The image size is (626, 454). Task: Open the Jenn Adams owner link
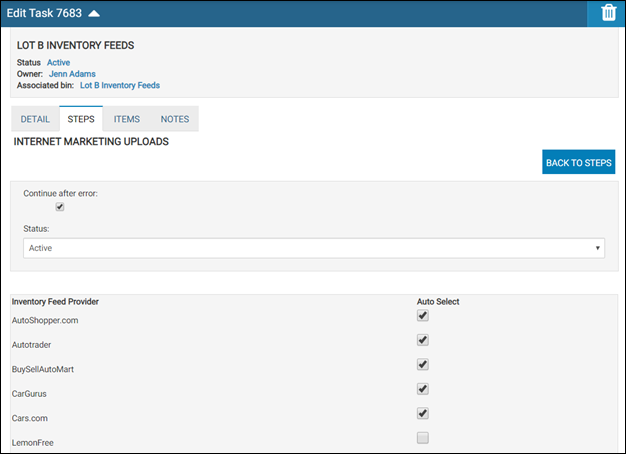(74, 74)
